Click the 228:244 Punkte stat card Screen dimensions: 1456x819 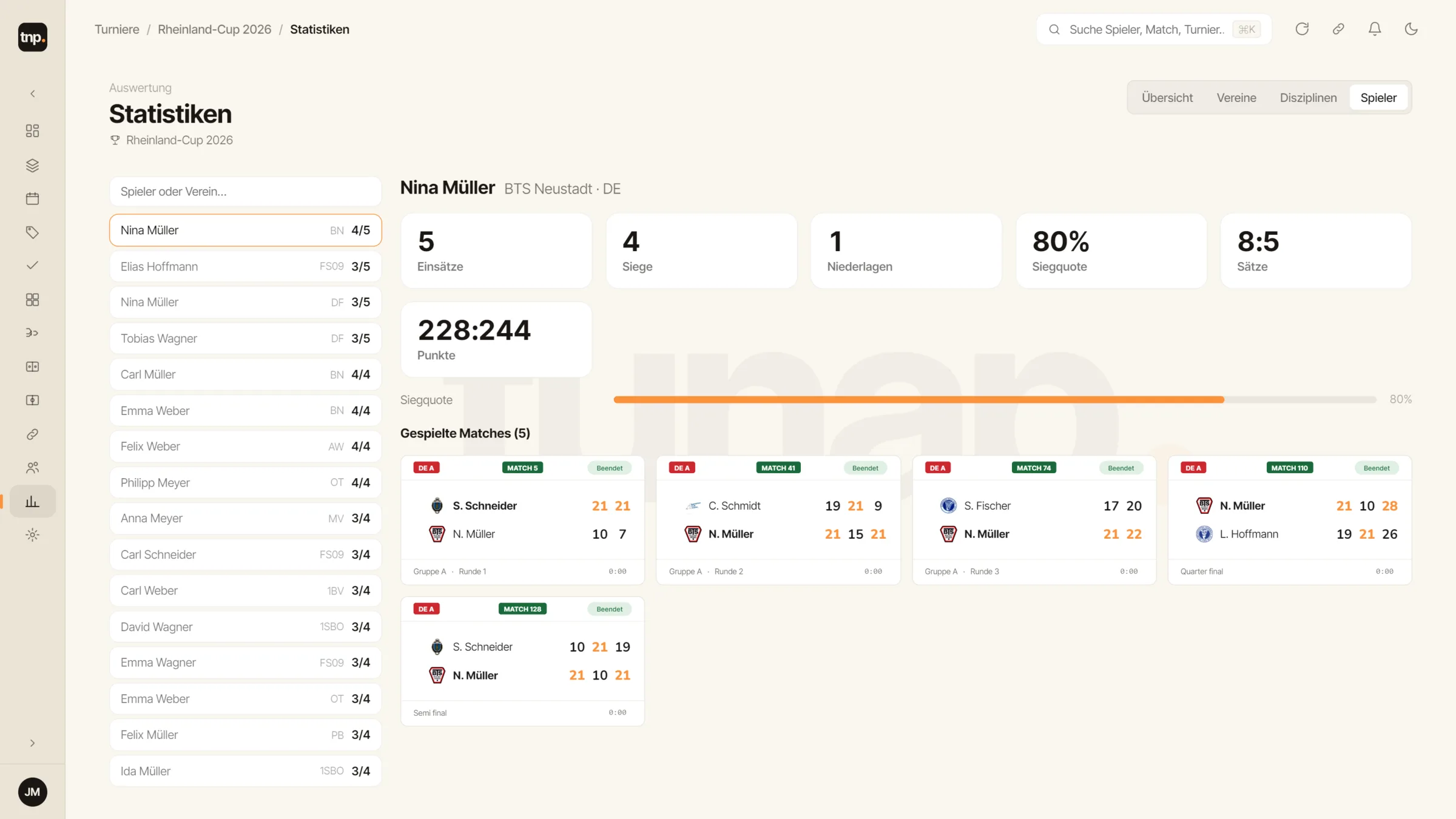click(496, 340)
